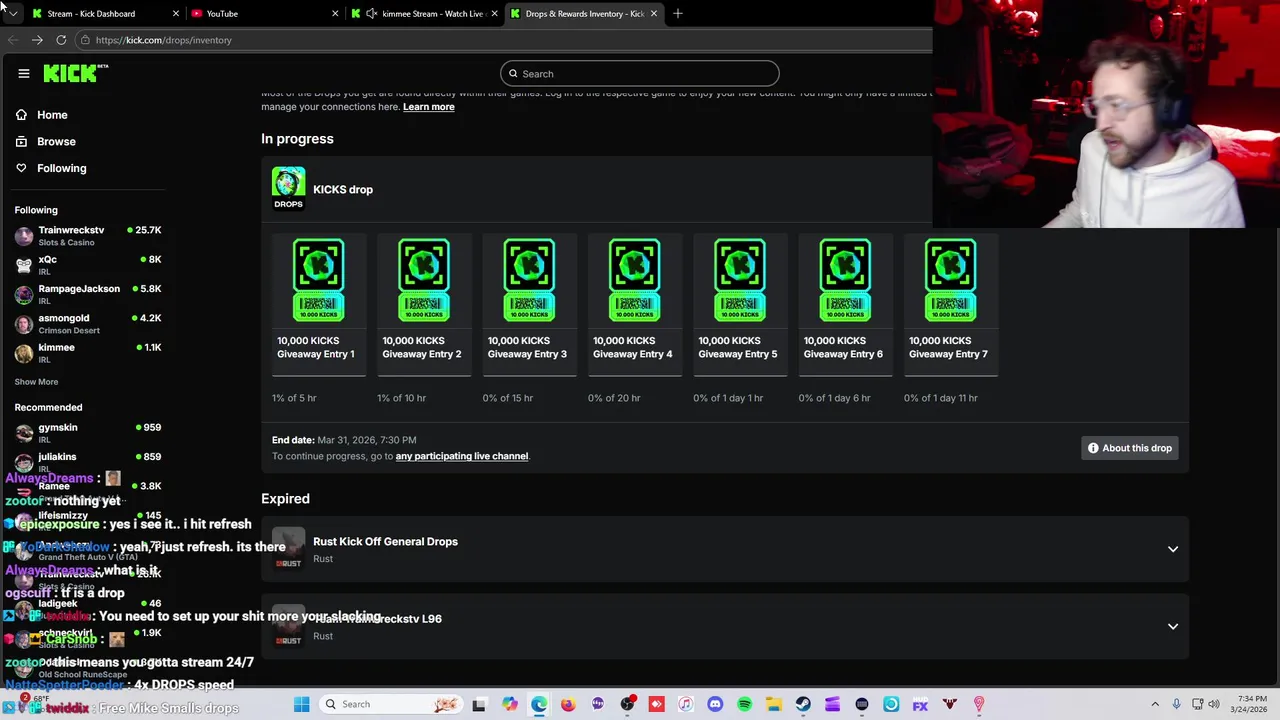Open File Explorer from taskbar

click(x=774, y=704)
